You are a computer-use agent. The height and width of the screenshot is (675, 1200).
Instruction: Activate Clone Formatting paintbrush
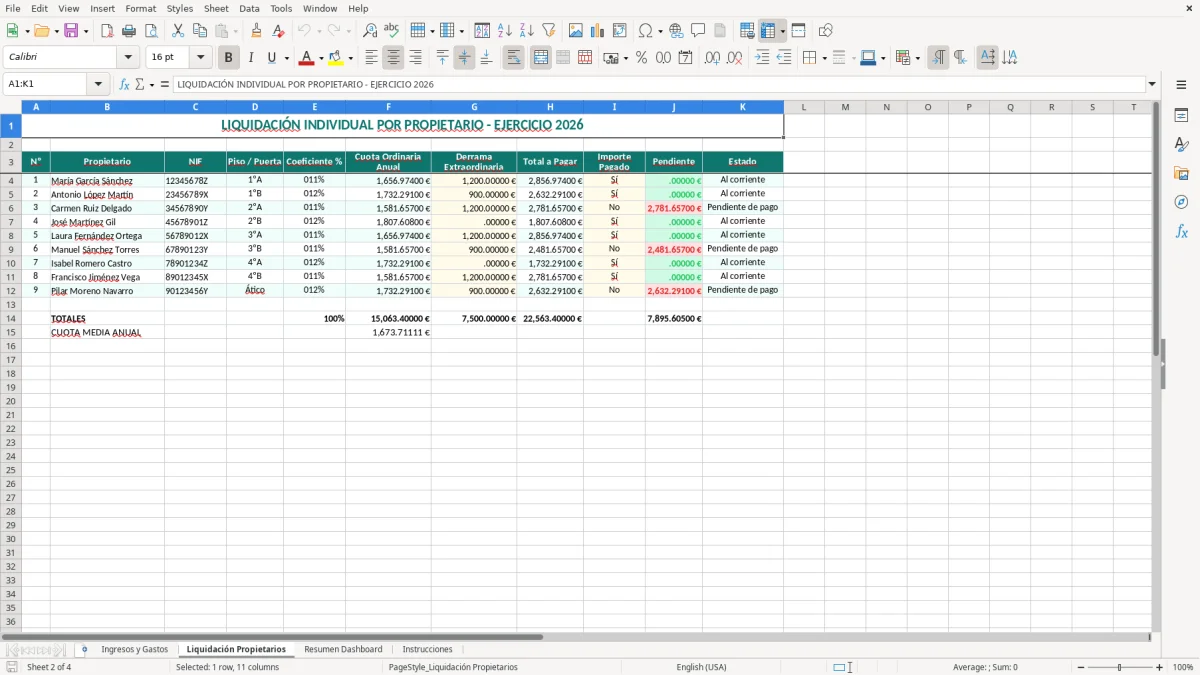[256, 31]
